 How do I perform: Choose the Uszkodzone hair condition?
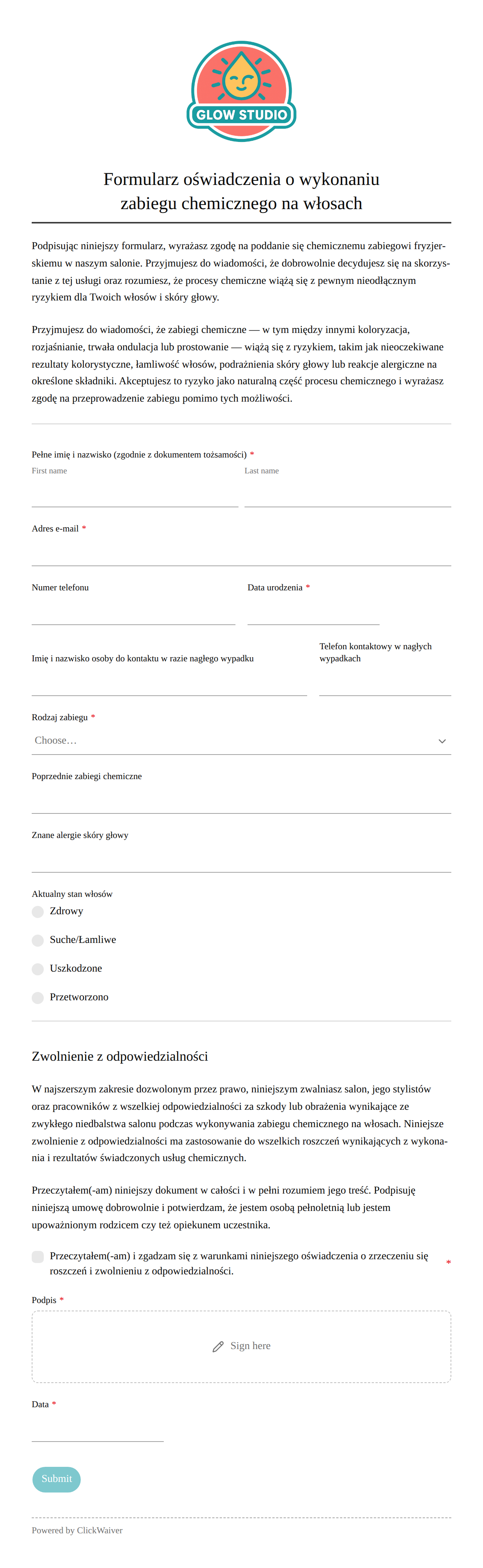[38, 969]
